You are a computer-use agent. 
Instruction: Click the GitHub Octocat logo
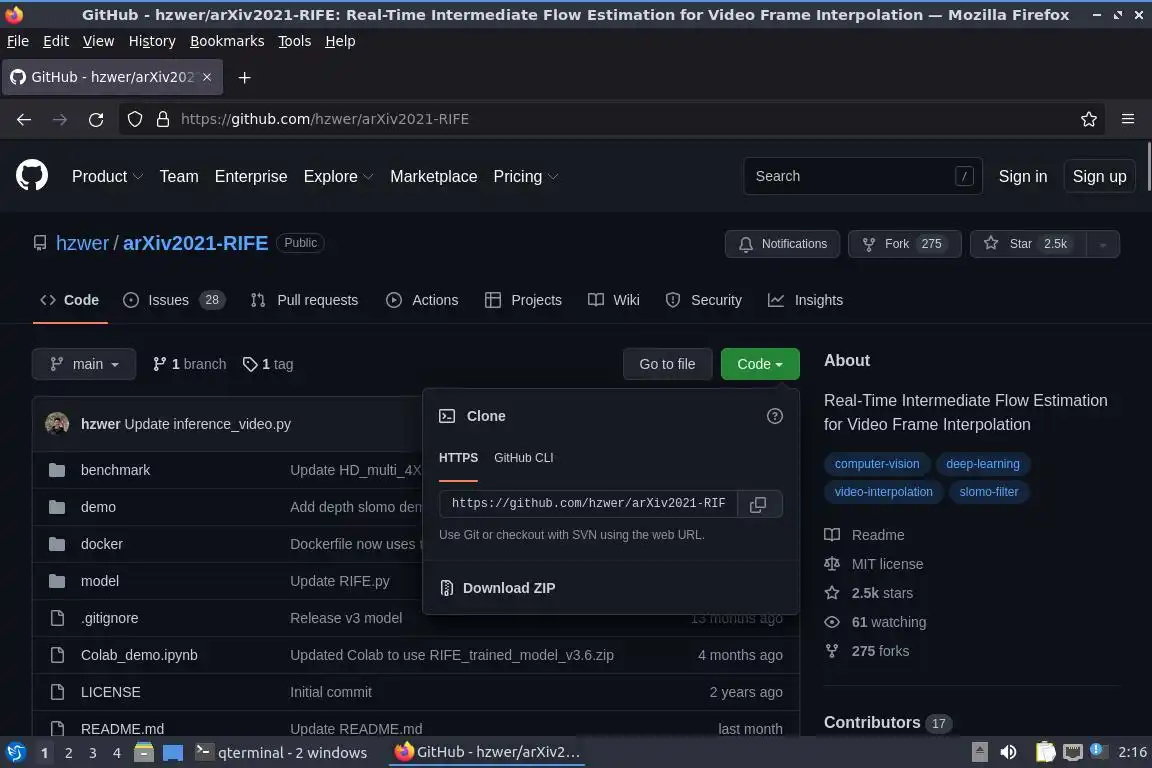(32, 176)
